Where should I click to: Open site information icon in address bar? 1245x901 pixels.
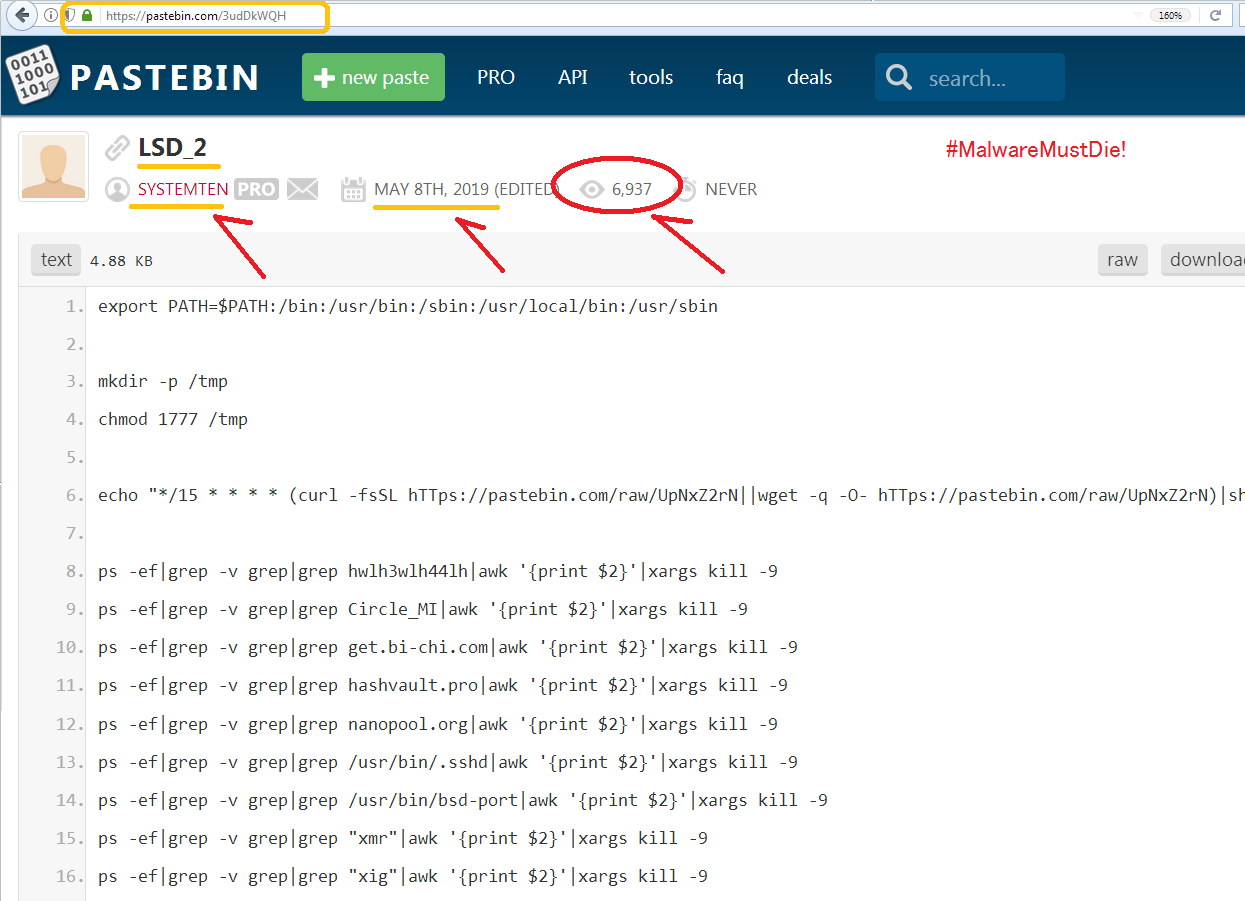click(51, 16)
